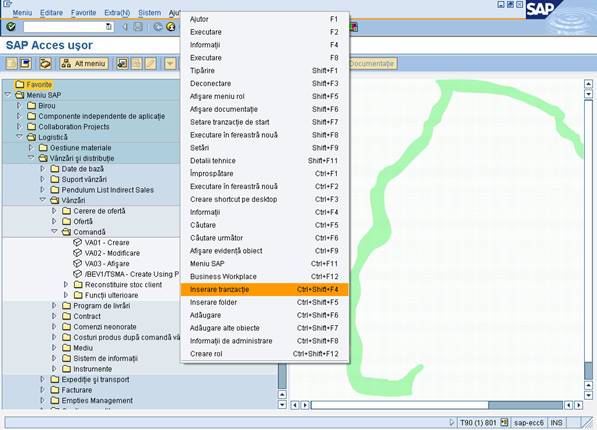Select Business Workplace menu entry
This screenshot has height=430, width=597.
(264, 277)
